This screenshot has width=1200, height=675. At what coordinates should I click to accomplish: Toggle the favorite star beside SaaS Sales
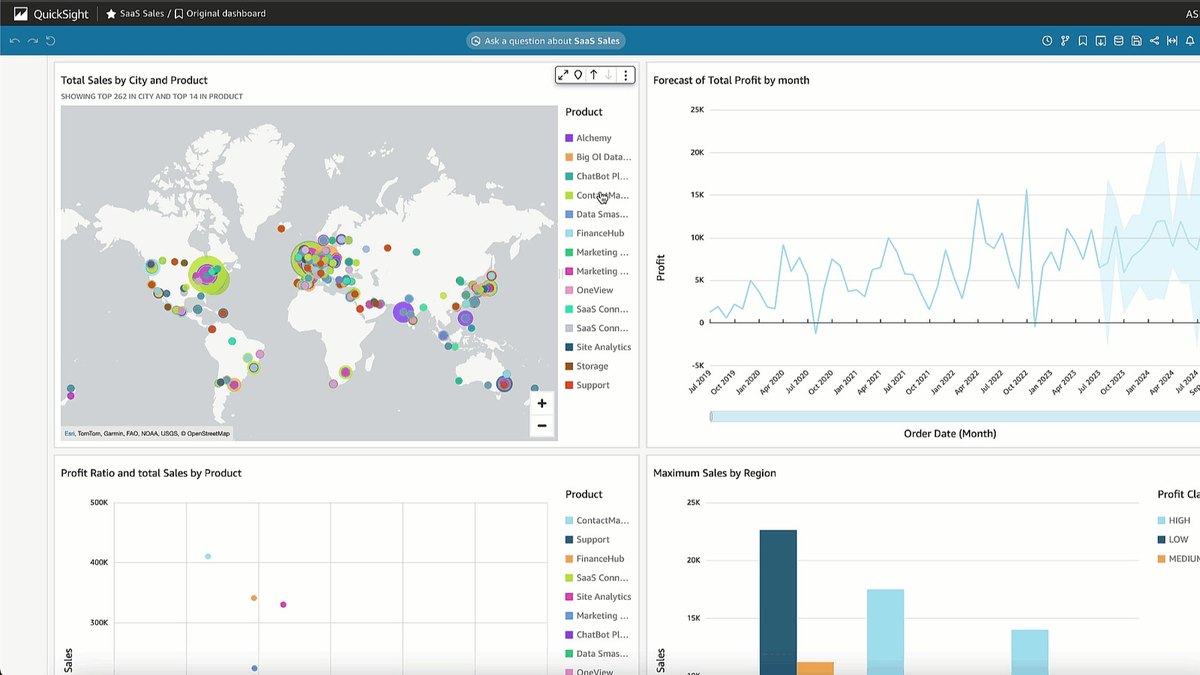(x=111, y=14)
